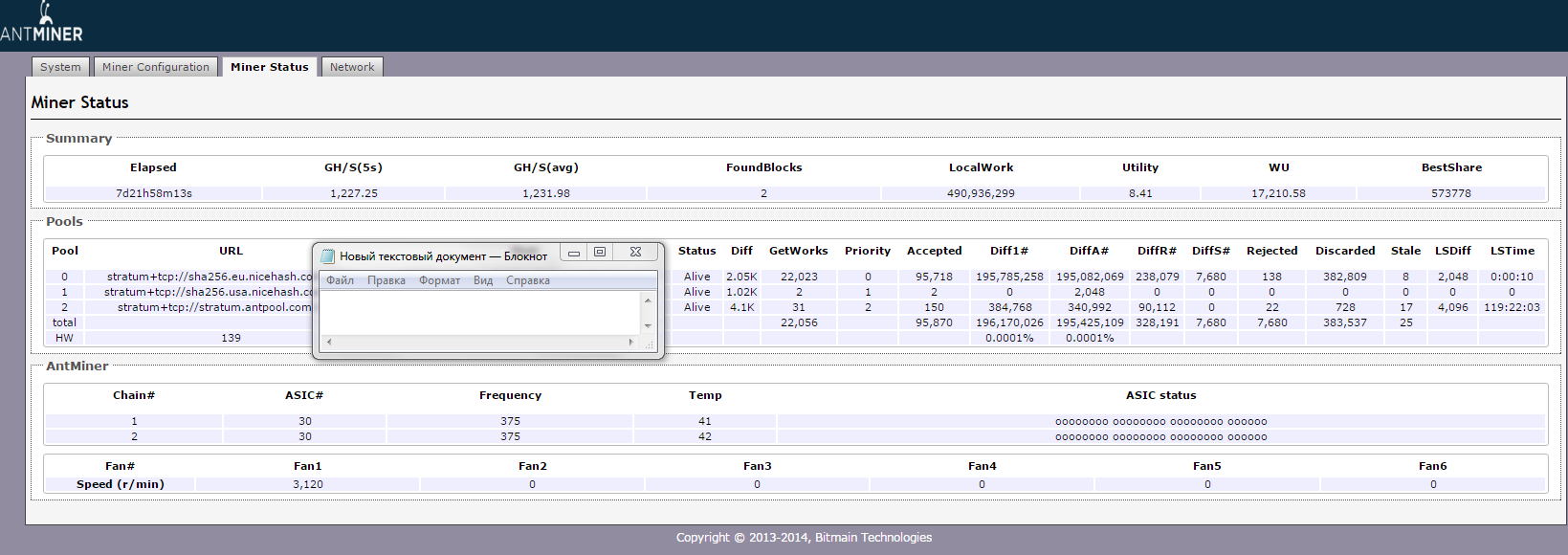The width and height of the screenshot is (1568, 555).
Task: Click the LSTime value 0:00:10
Action: 1512,277
